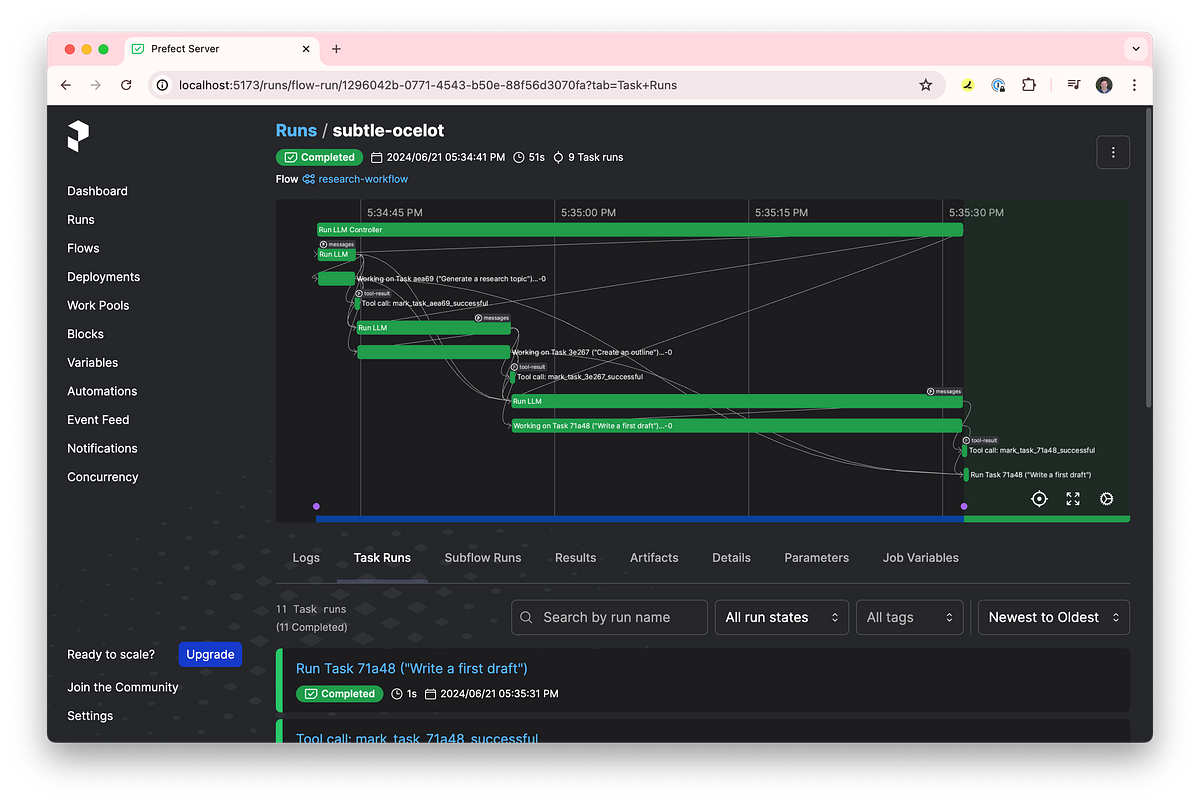The width and height of the screenshot is (1200, 805).
Task: Click the Completed state badge
Action: 320,157
